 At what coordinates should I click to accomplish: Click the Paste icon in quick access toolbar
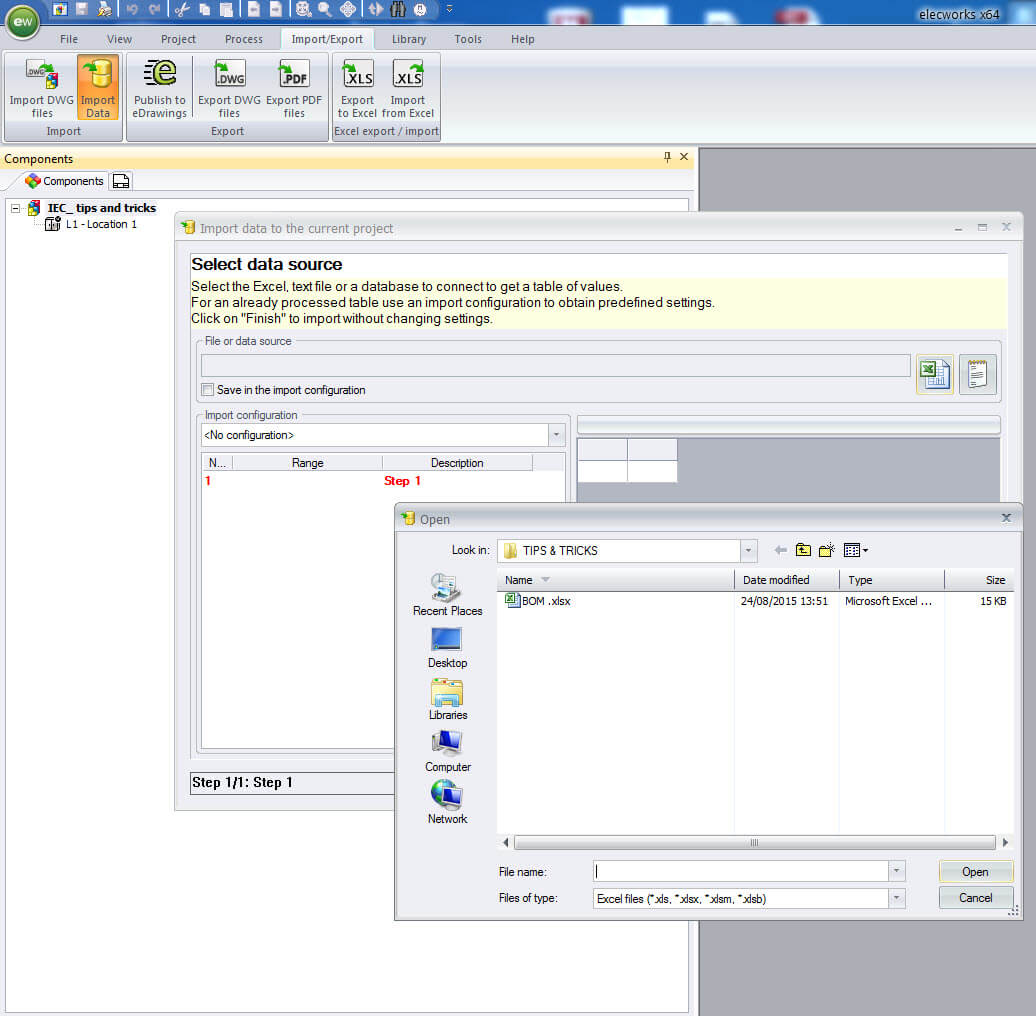(x=226, y=9)
